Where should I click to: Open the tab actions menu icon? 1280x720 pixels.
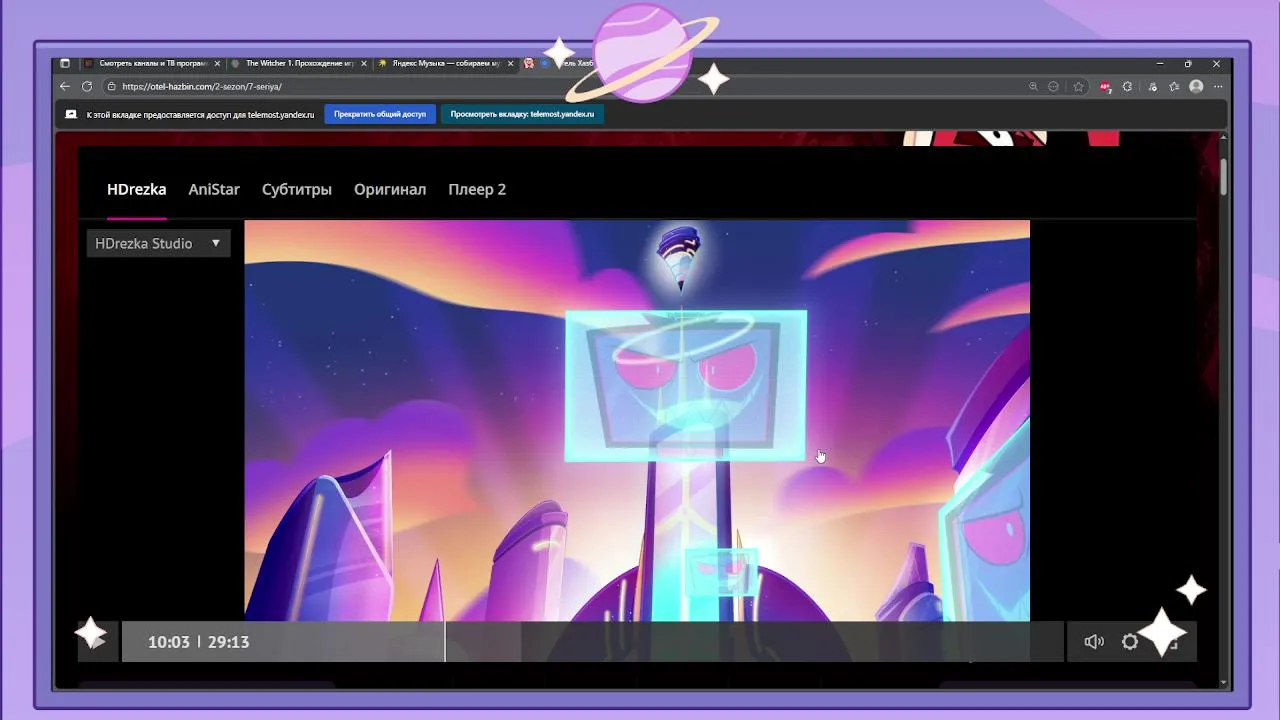(65, 63)
